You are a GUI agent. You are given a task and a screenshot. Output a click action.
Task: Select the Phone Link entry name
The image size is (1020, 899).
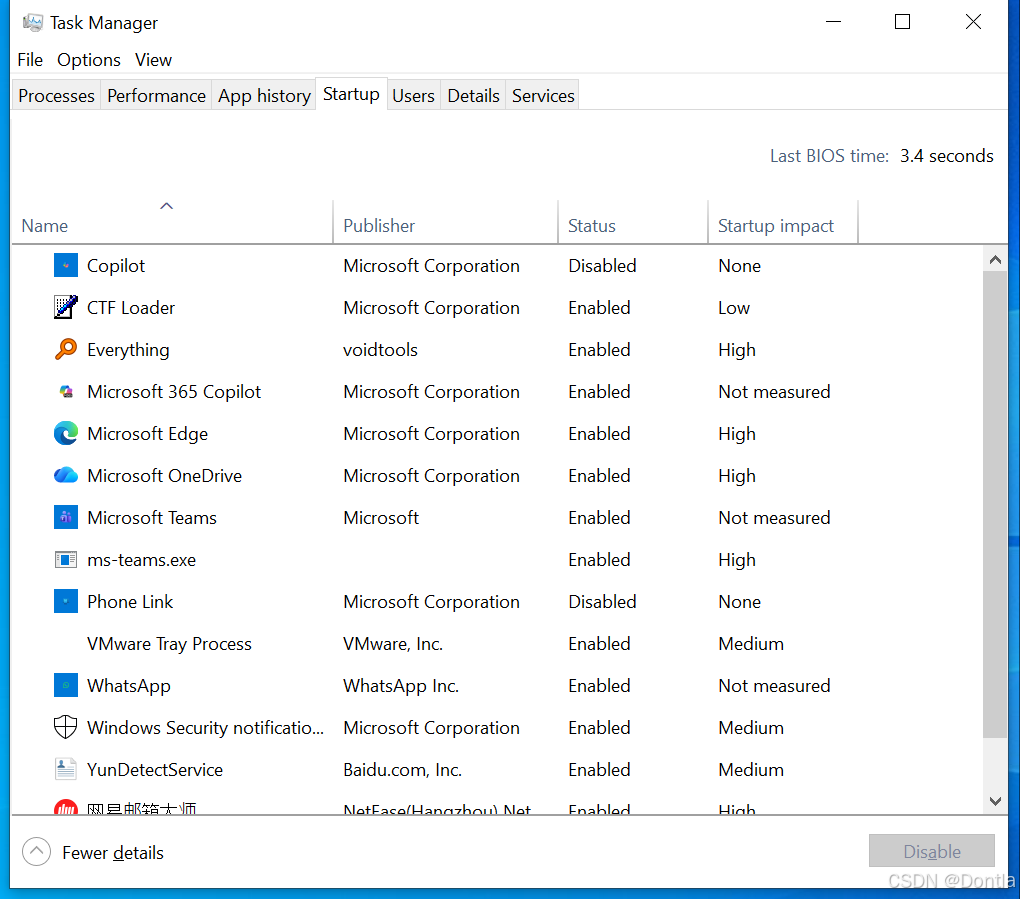130,602
